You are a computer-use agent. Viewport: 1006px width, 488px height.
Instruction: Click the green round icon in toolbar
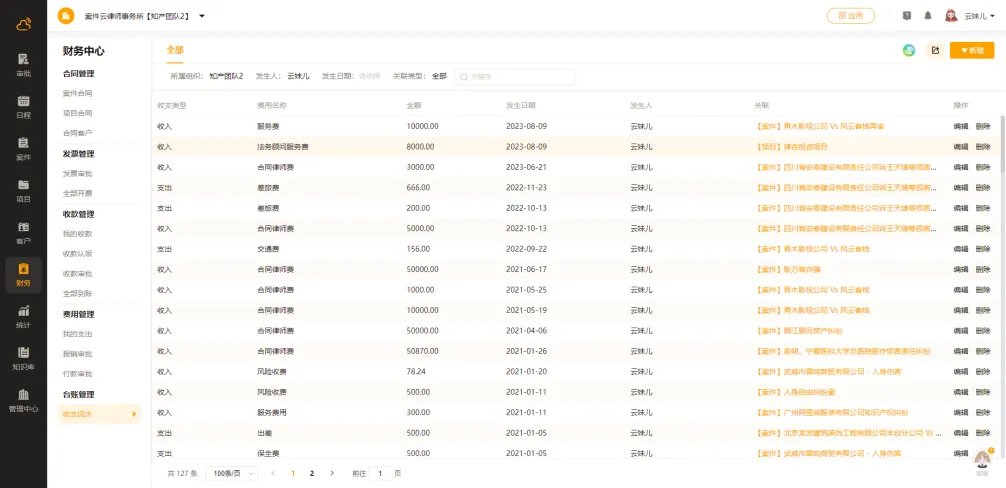[x=909, y=50]
